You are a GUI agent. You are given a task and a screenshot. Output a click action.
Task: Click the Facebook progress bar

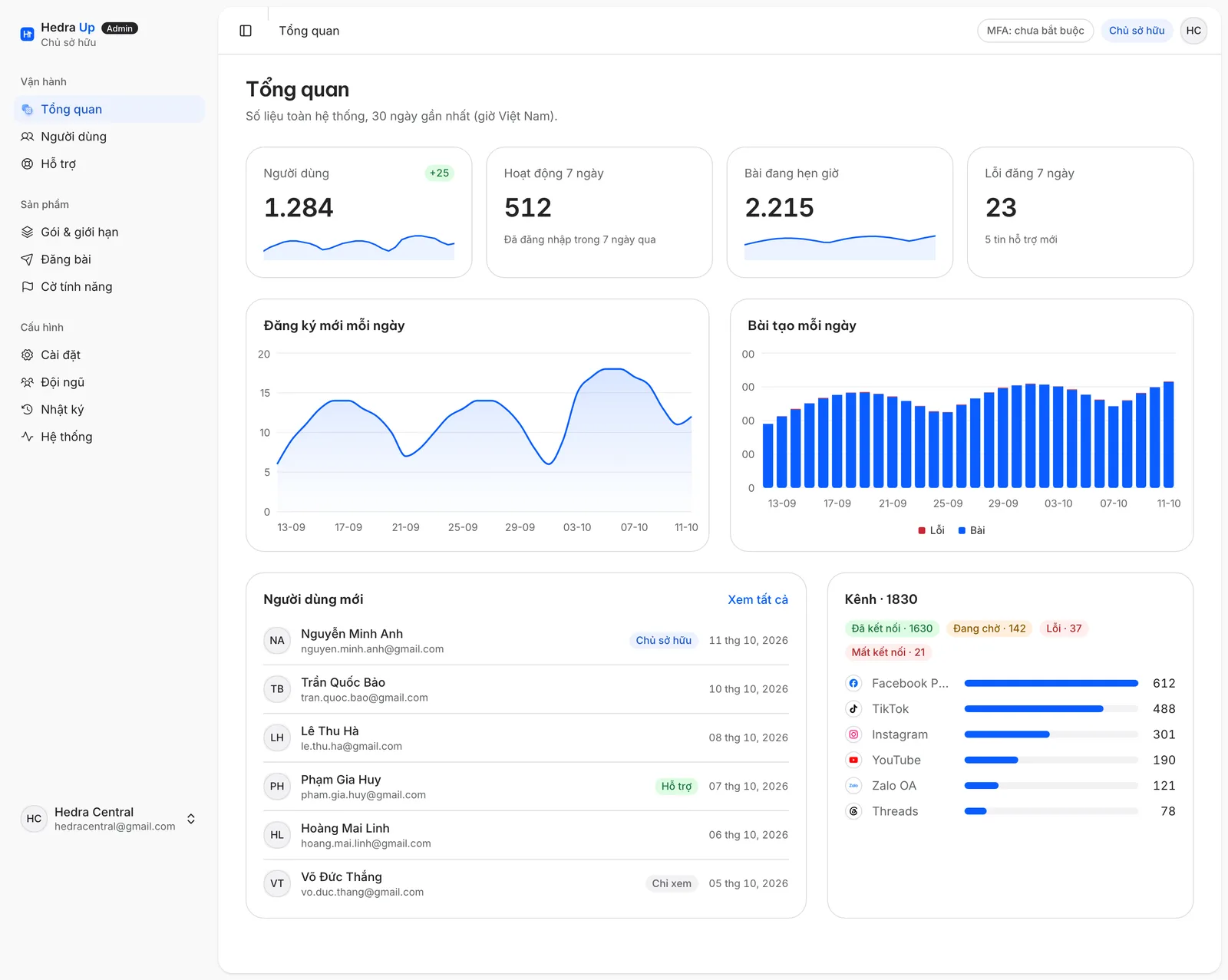[1051, 683]
